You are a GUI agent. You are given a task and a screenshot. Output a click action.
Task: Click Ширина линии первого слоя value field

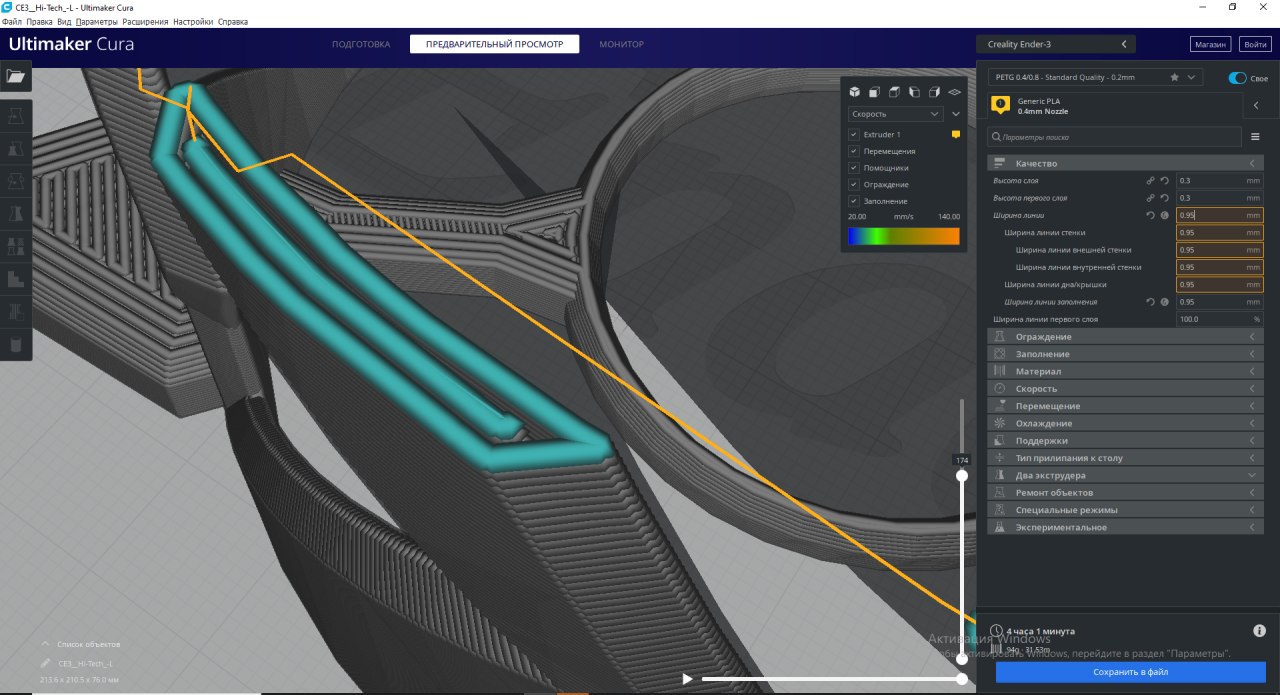(1219, 319)
